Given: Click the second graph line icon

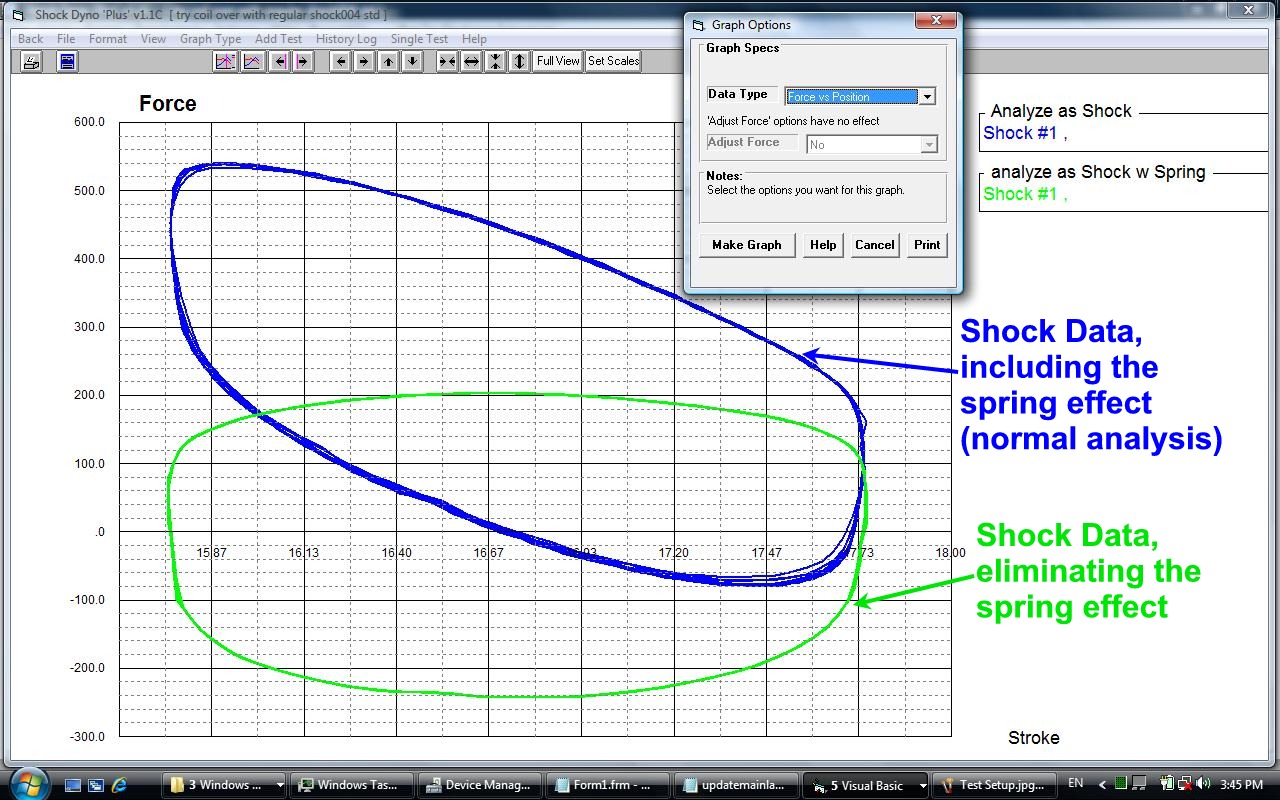Looking at the screenshot, I should pos(252,61).
